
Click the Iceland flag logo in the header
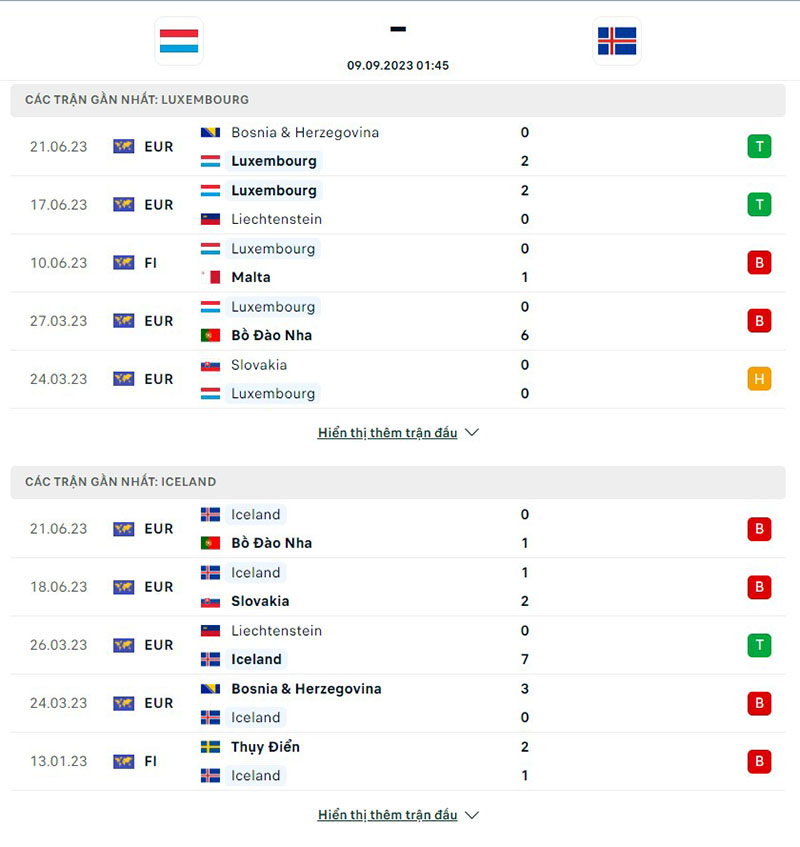click(617, 41)
